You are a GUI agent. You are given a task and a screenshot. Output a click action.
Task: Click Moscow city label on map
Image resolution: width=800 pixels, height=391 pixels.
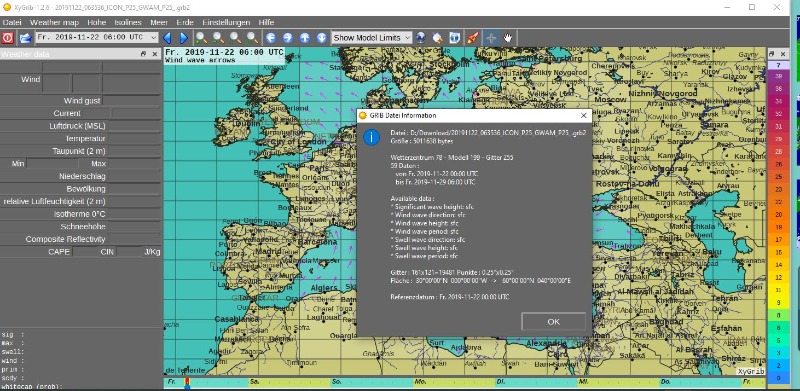point(611,99)
